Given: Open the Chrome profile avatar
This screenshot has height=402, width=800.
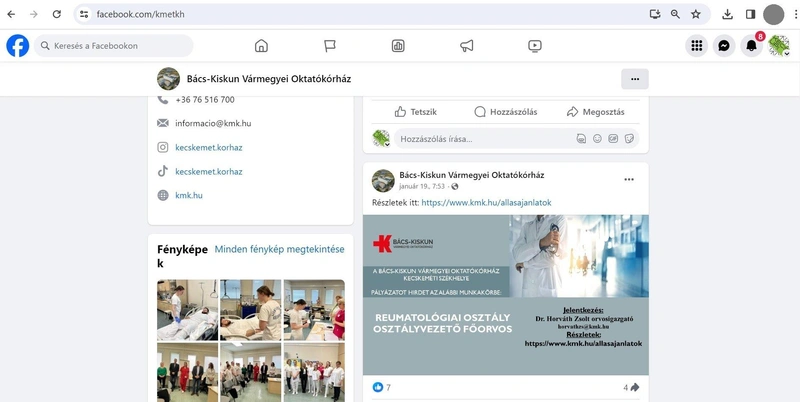Looking at the screenshot, I should point(773,14).
